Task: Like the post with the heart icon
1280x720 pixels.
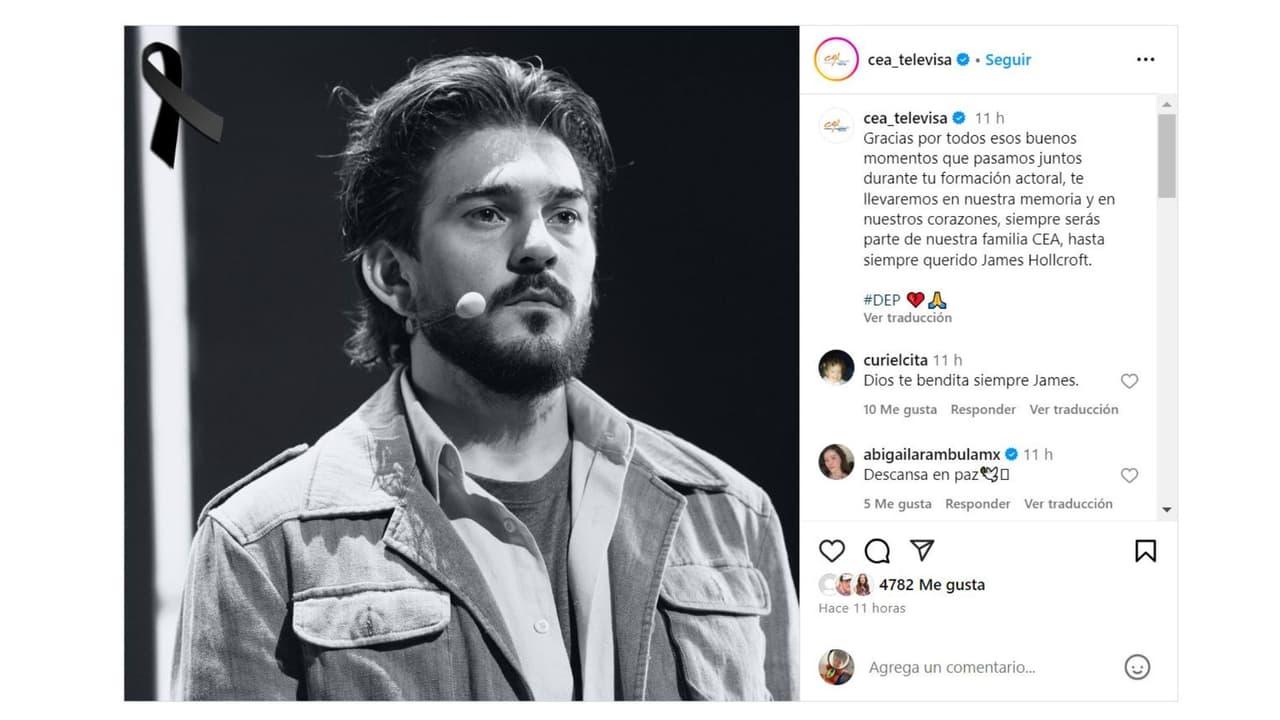Action: 832,551
